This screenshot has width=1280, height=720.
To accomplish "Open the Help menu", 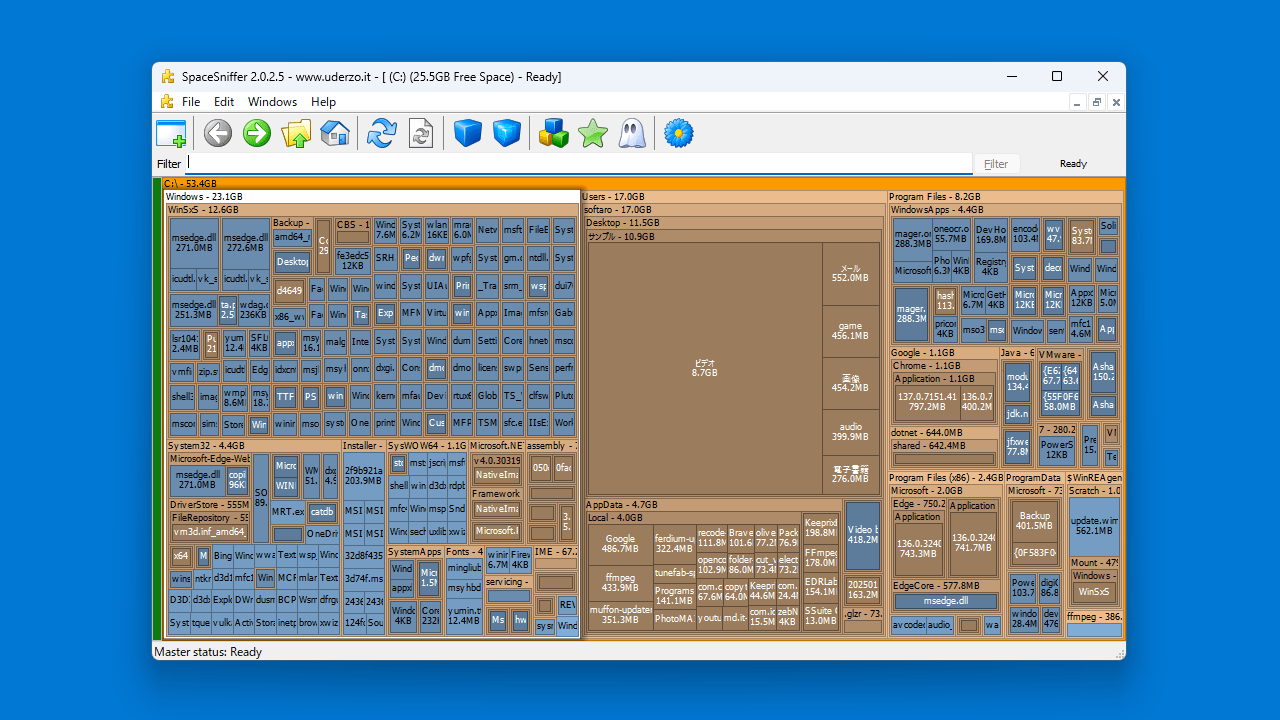I will (323, 102).
